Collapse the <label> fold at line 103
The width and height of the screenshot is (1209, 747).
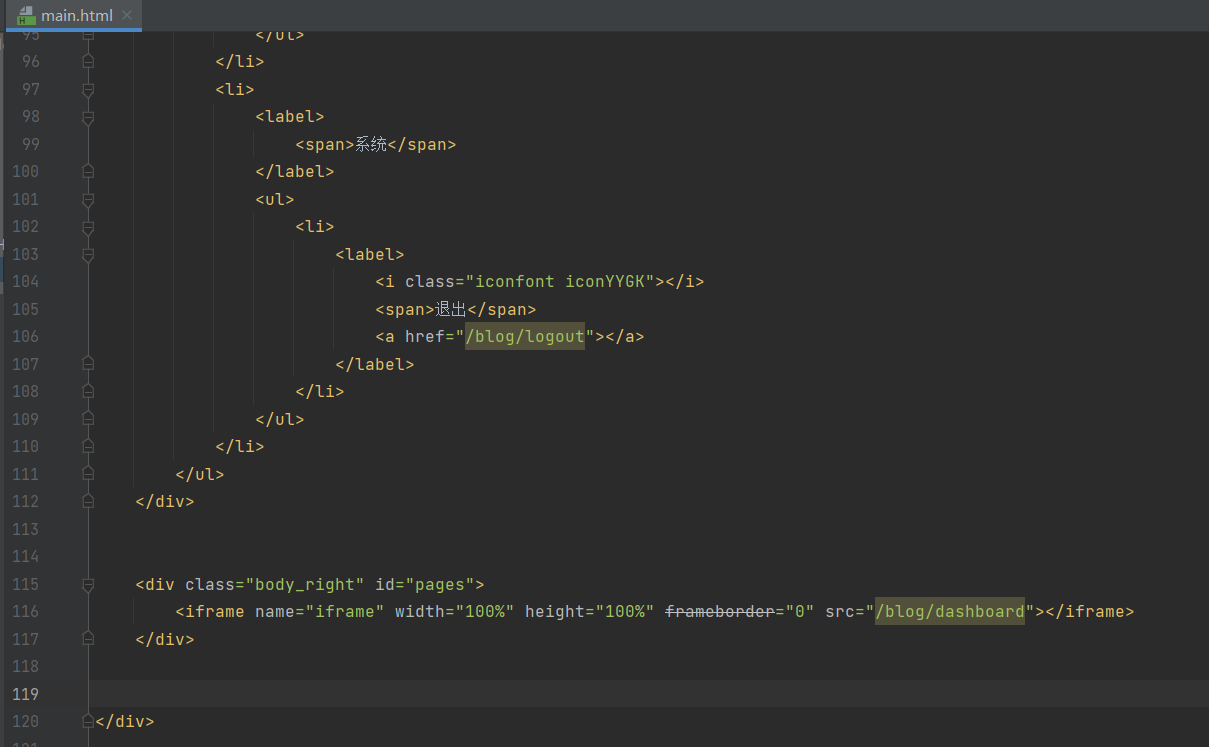[x=88, y=254]
